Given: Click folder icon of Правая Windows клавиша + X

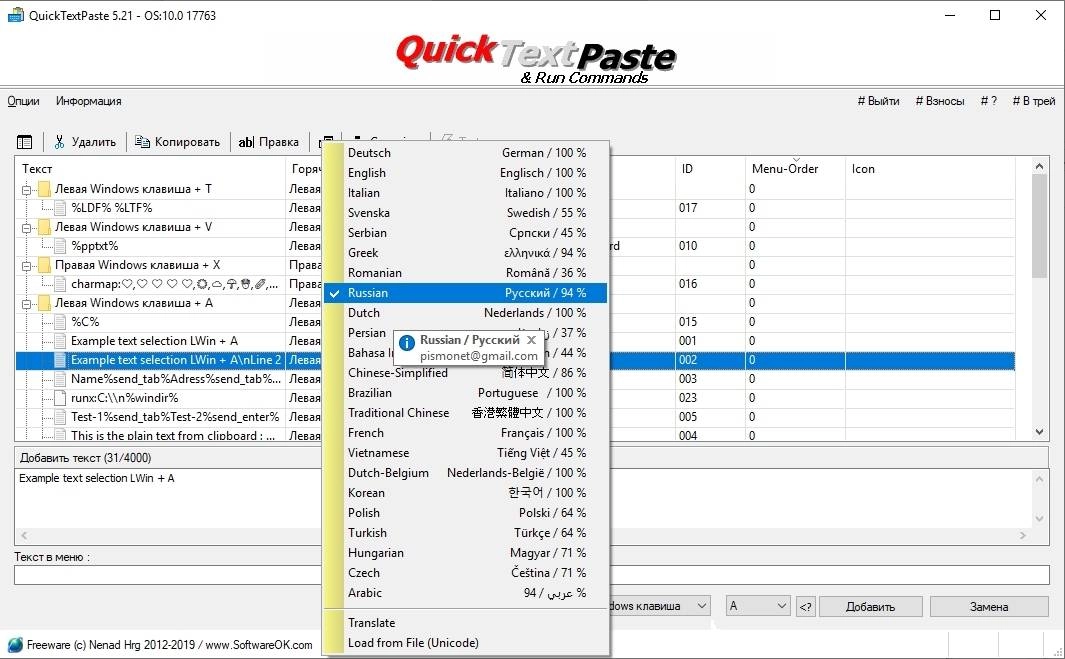Looking at the screenshot, I should click(x=44, y=265).
